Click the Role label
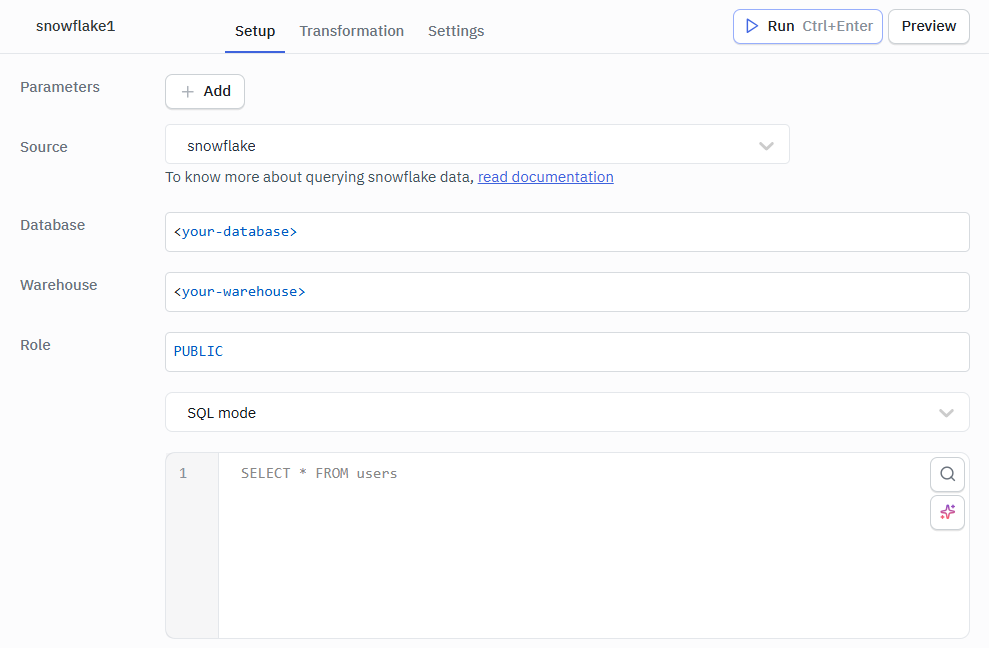989x648 pixels. click(x=35, y=345)
